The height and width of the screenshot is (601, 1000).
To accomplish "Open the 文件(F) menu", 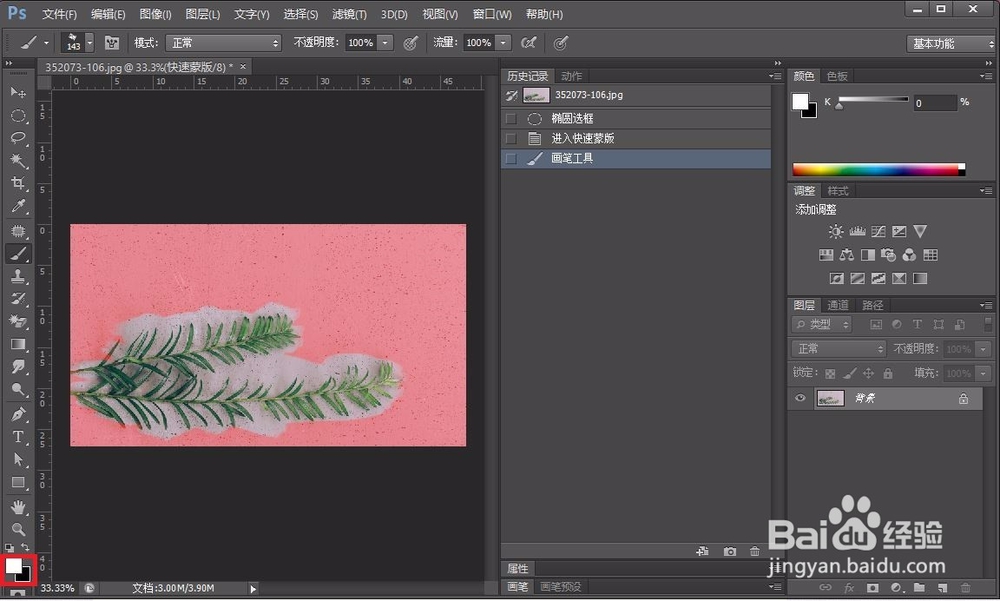I will 59,14.
